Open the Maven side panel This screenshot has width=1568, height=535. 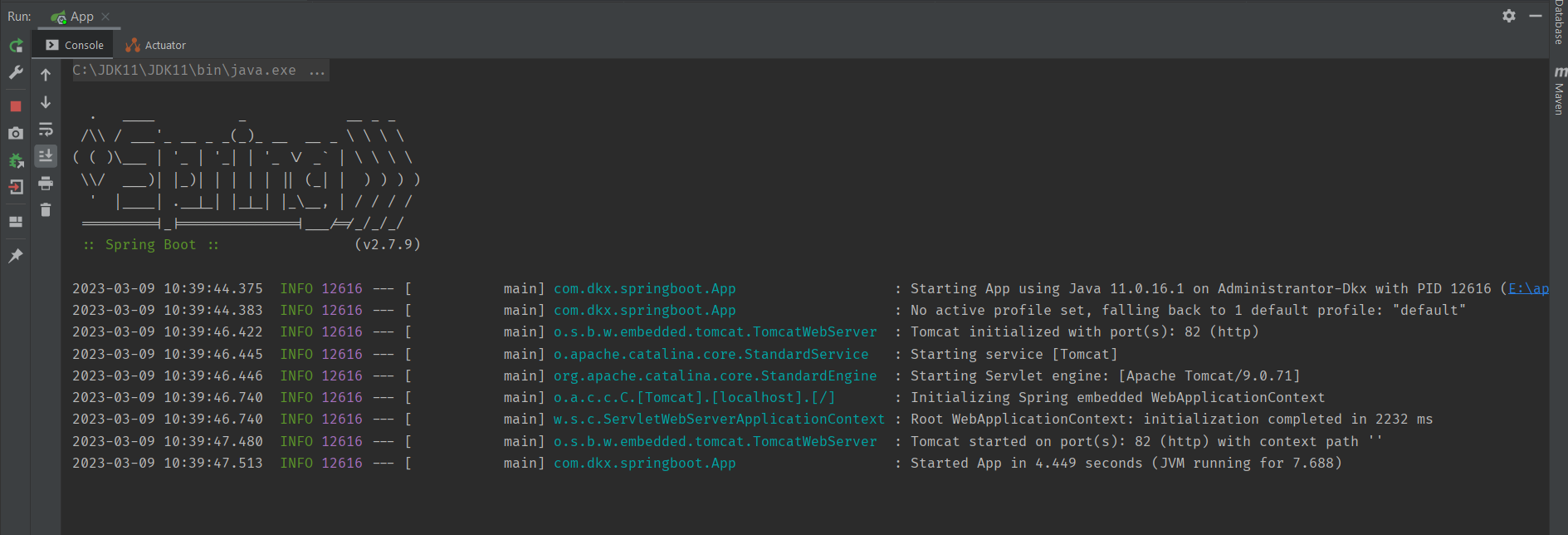(x=1559, y=91)
